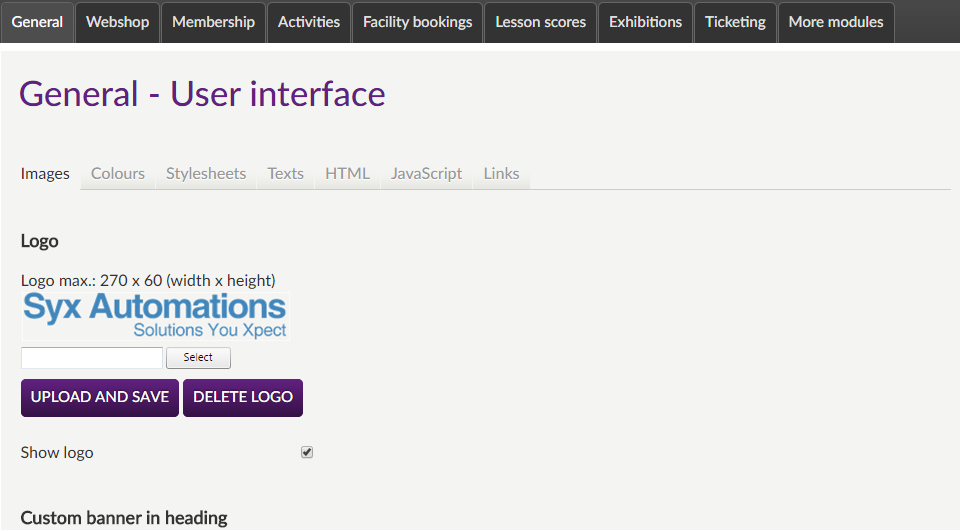Screen dimensions: 960x530
Task: Go to the Activities tab
Action: click(309, 22)
